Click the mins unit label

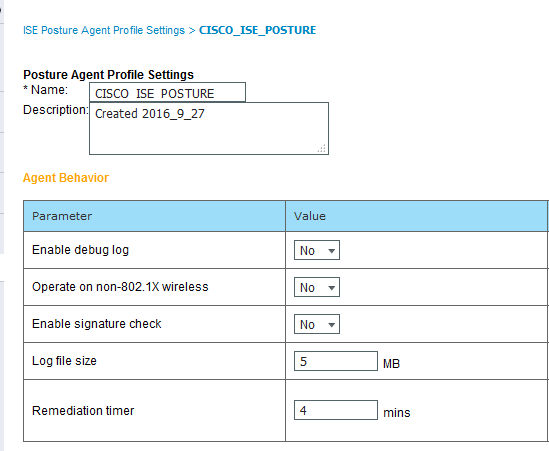click(x=397, y=412)
